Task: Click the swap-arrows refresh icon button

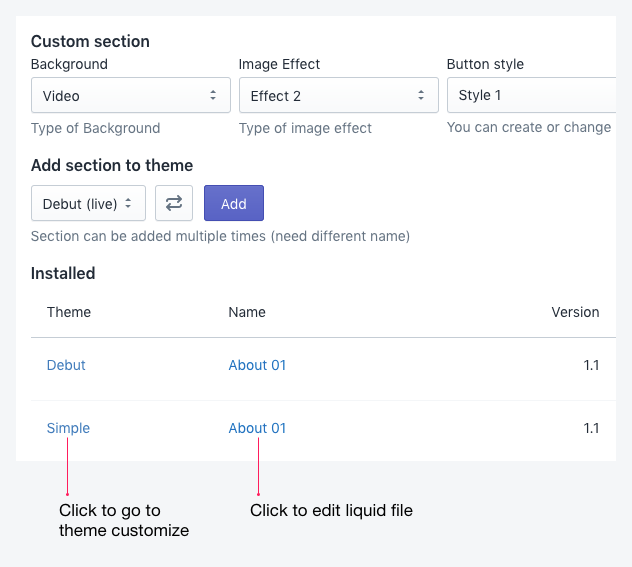Action: (174, 203)
